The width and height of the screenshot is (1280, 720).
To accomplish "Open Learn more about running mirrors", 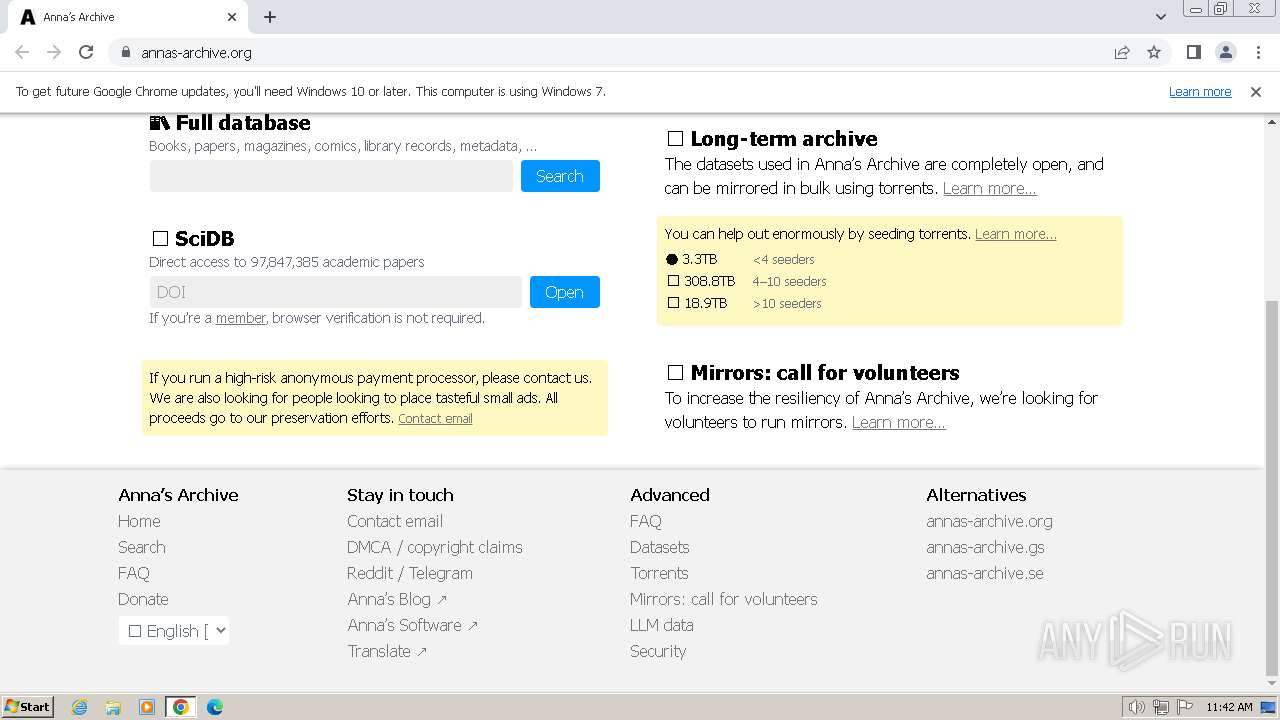I will click(x=898, y=422).
